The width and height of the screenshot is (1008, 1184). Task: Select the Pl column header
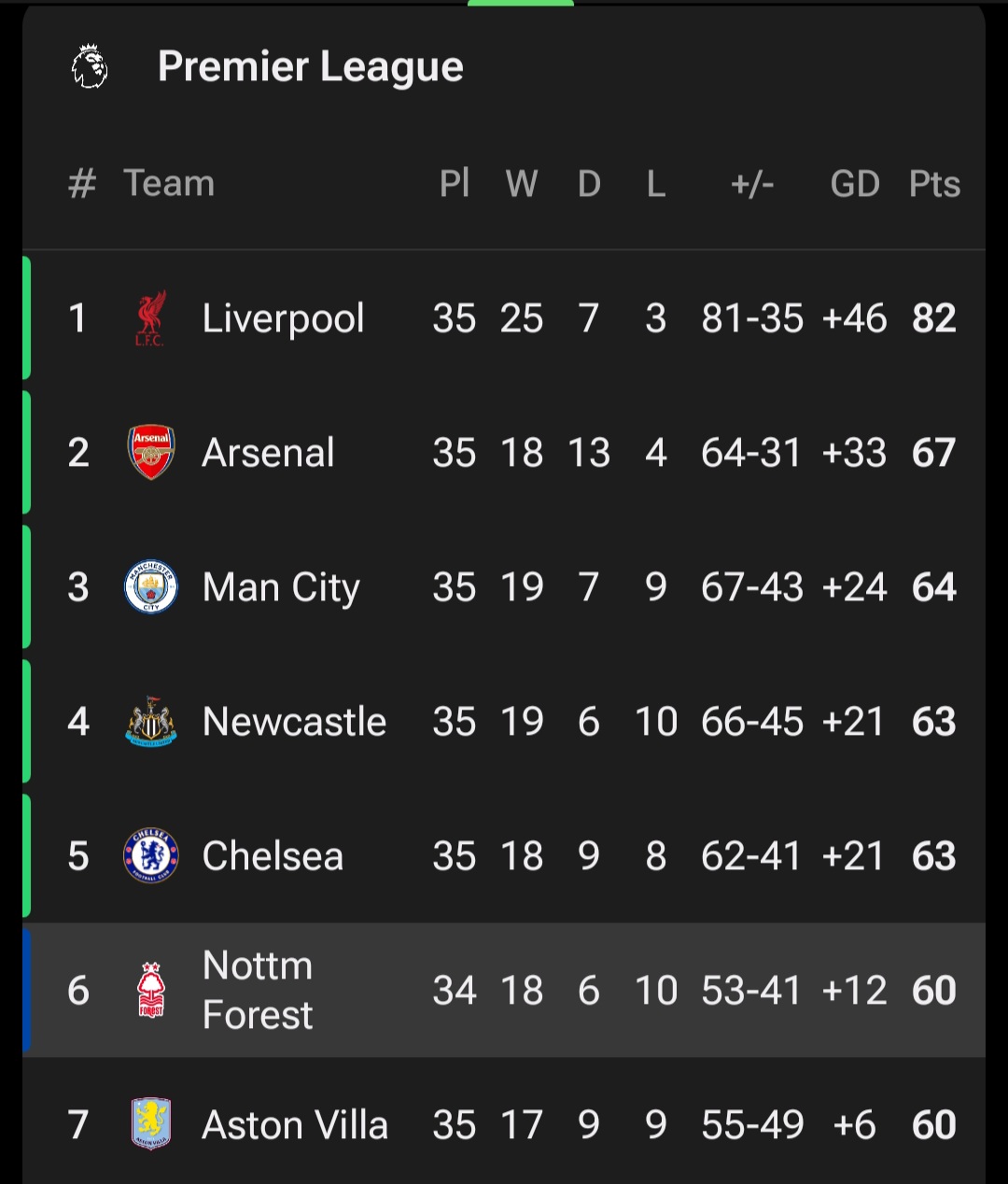click(x=455, y=183)
